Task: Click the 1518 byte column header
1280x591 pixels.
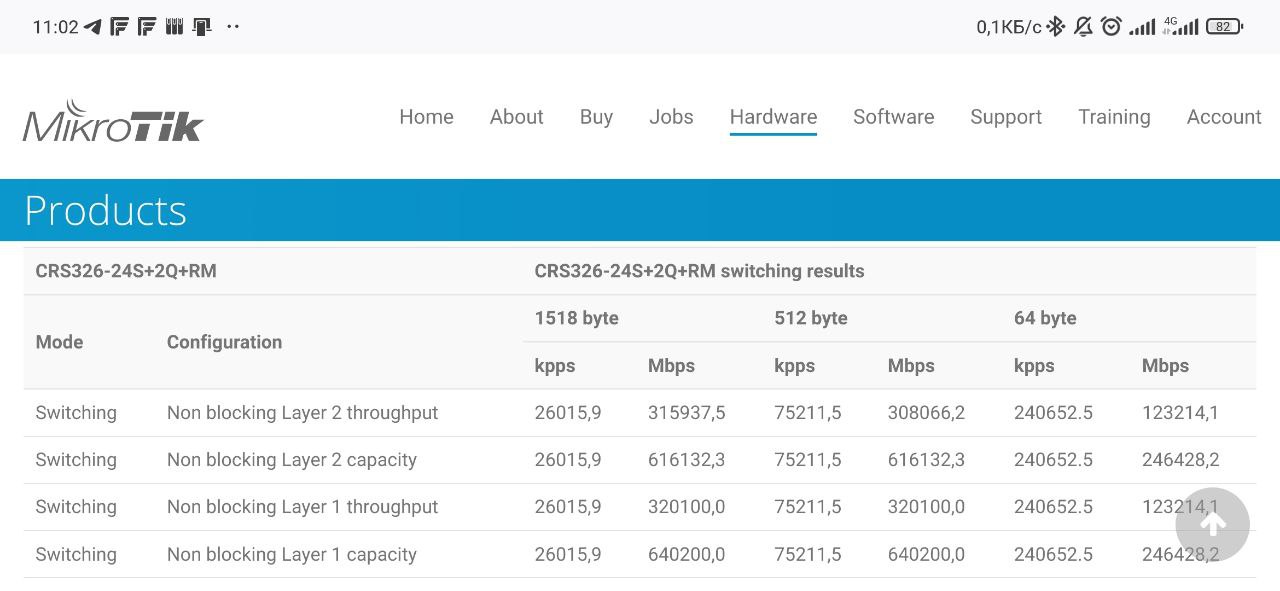Action: coord(576,318)
